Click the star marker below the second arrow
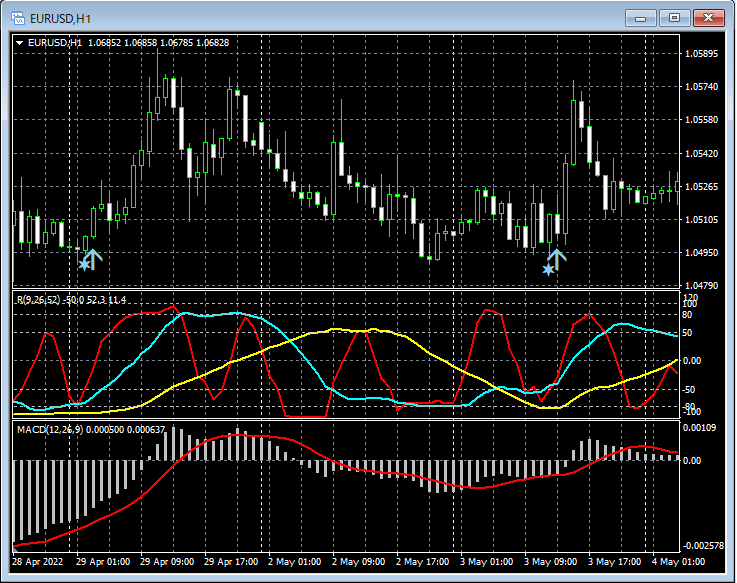Image resolution: width=737 pixels, height=583 pixels. [548, 269]
